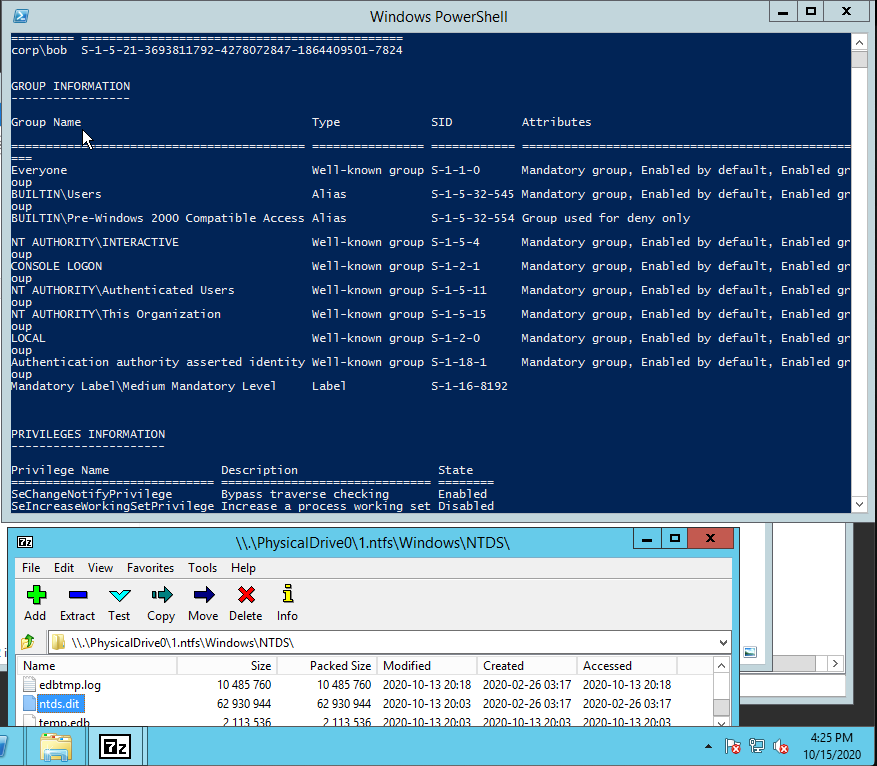Click the 7-Zip file list scroll thumb
Screen dimensions: 877x766
point(722,706)
